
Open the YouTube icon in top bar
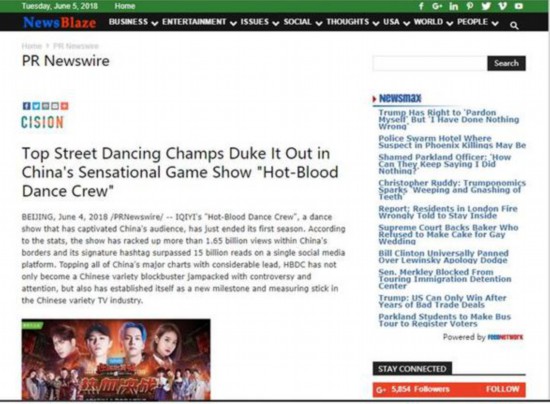(519, 6)
